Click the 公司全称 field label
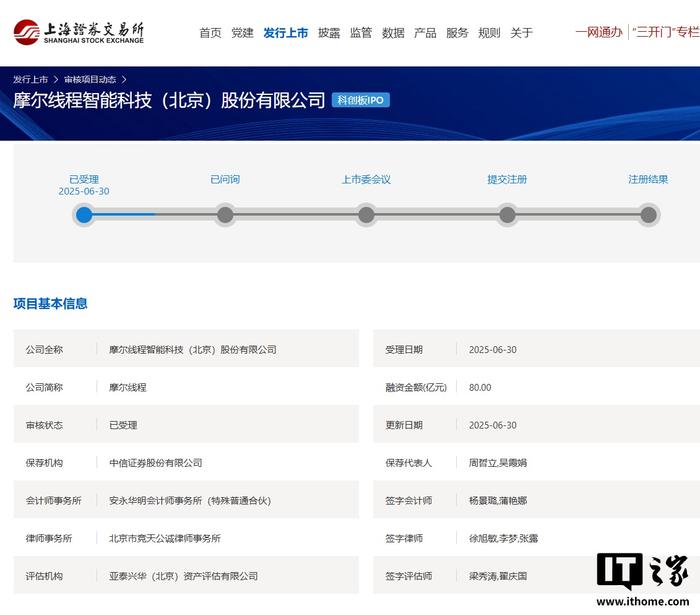Image resolution: width=700 pixels, height=615 pixels. click(x=44, y=349)
